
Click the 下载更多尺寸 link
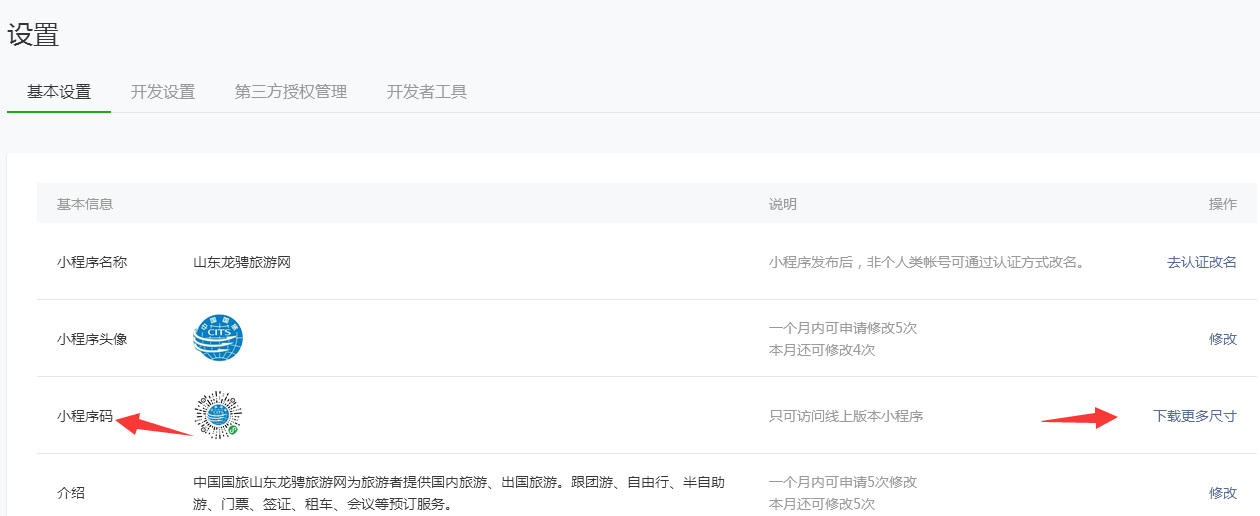(x=1194, y=416)
